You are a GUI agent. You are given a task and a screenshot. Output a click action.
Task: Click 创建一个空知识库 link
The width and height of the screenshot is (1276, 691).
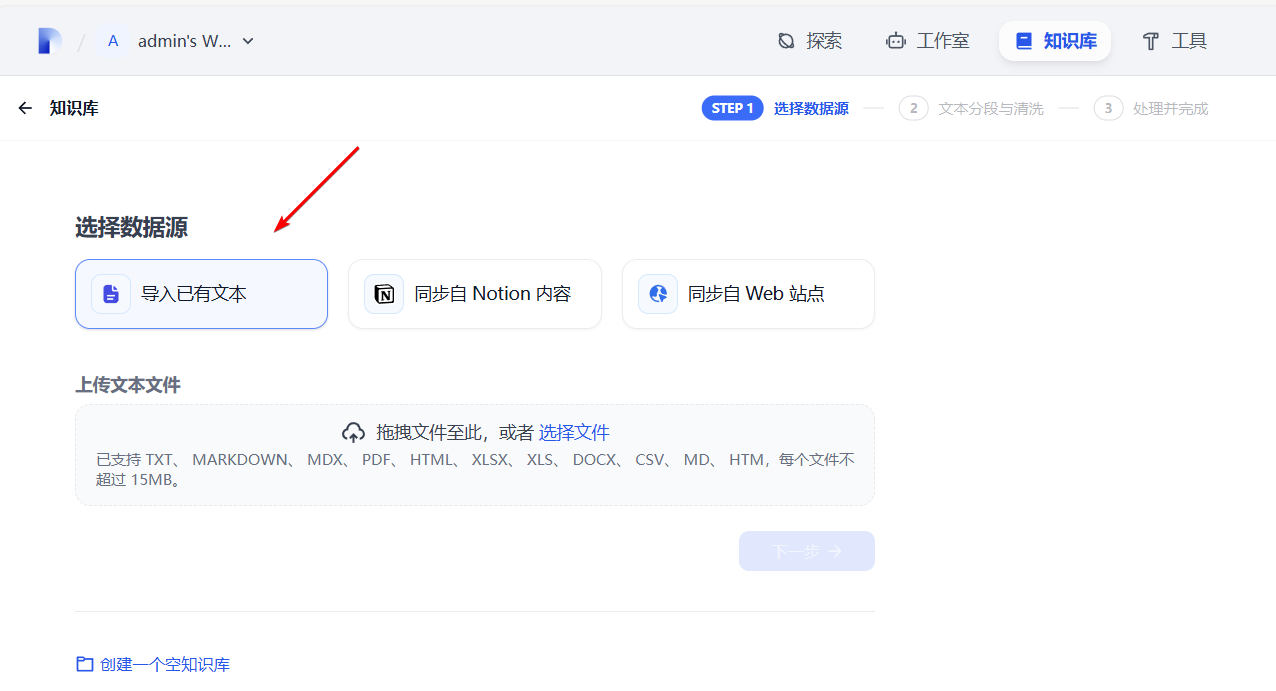[165, 664]
